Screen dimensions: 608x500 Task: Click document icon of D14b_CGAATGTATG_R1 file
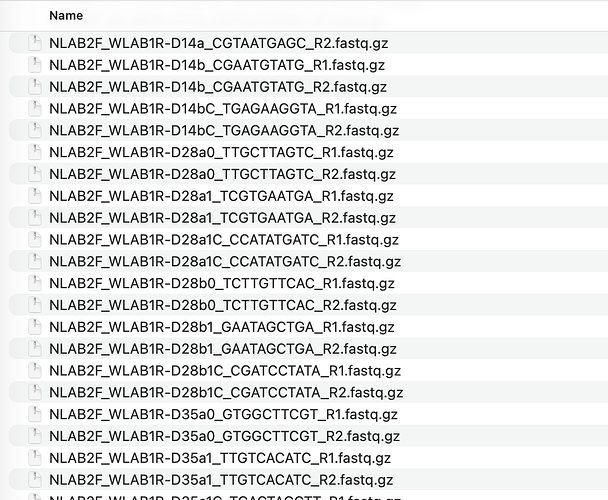pyautogui.click(x=35, y=65)
